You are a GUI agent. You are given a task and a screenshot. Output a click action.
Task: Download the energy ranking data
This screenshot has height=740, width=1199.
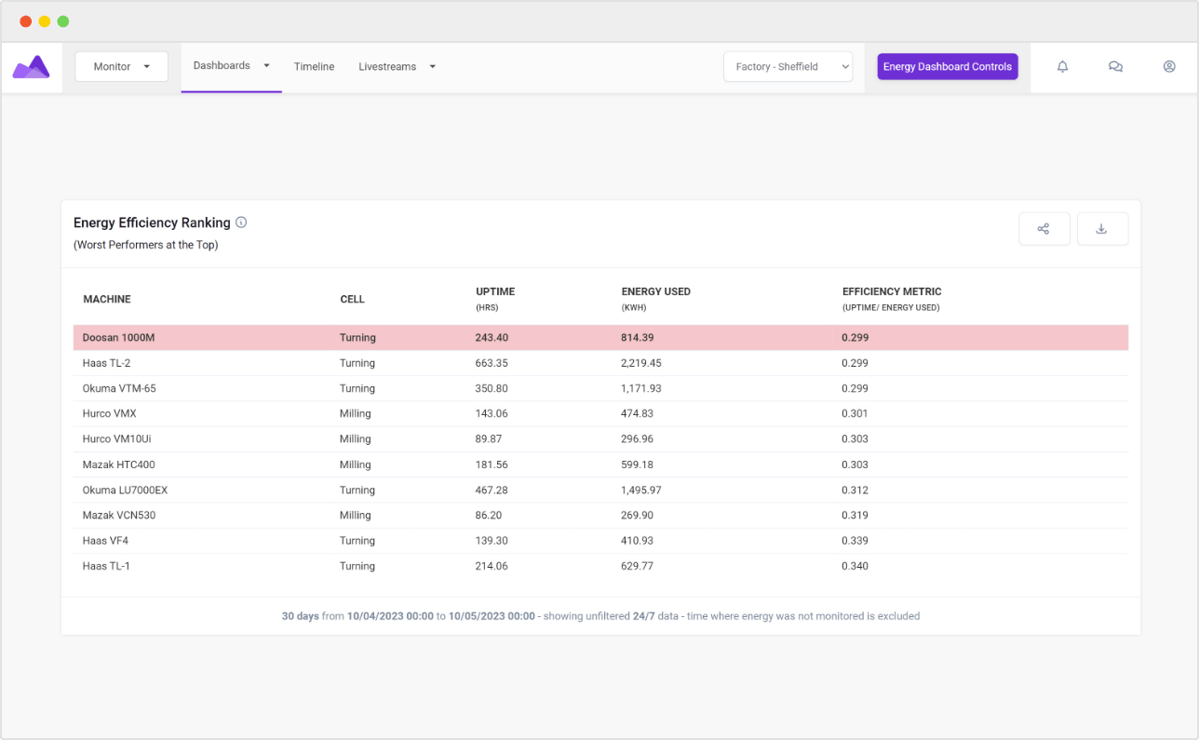click(x=1102, y=228)
